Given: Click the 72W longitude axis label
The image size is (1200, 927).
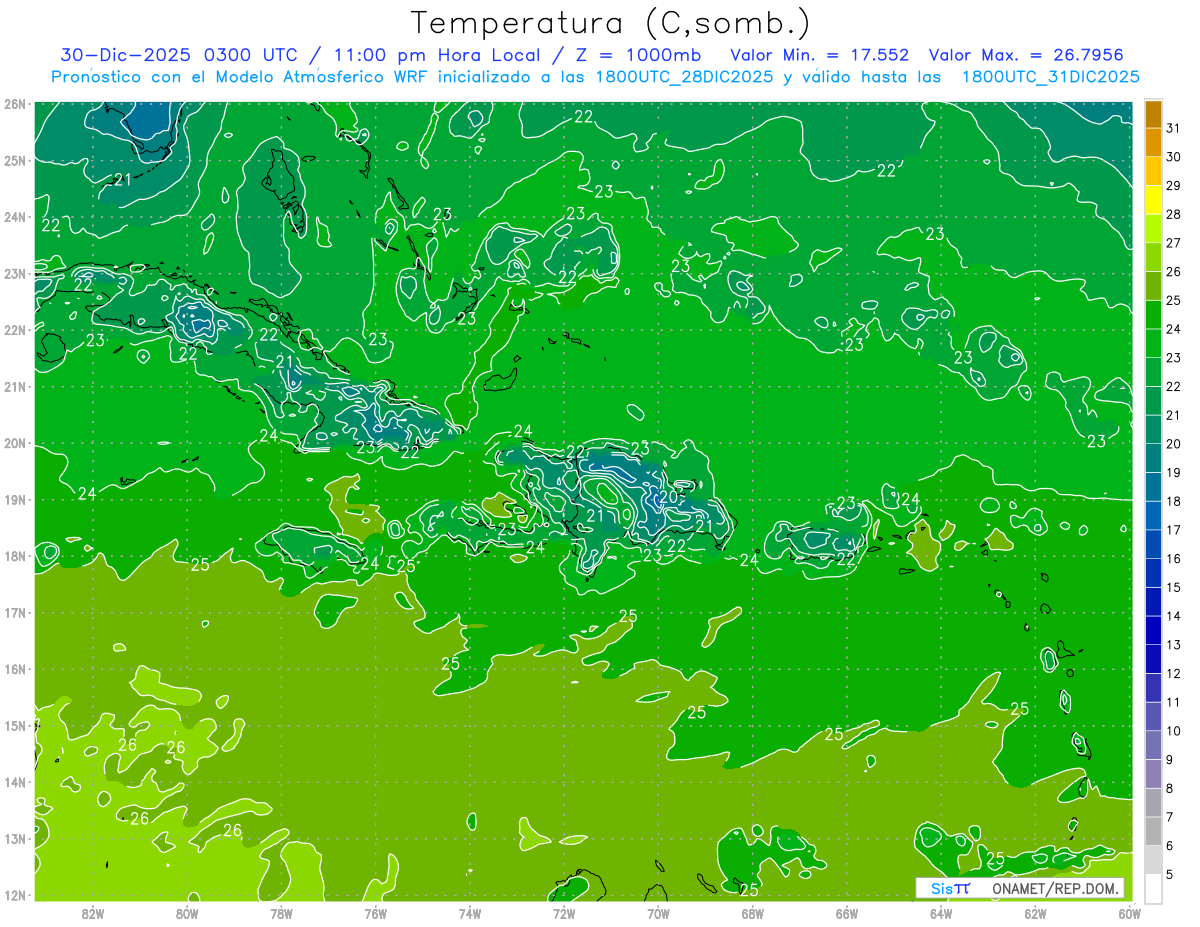Looking at the screenshot, I should coord(564,913).
